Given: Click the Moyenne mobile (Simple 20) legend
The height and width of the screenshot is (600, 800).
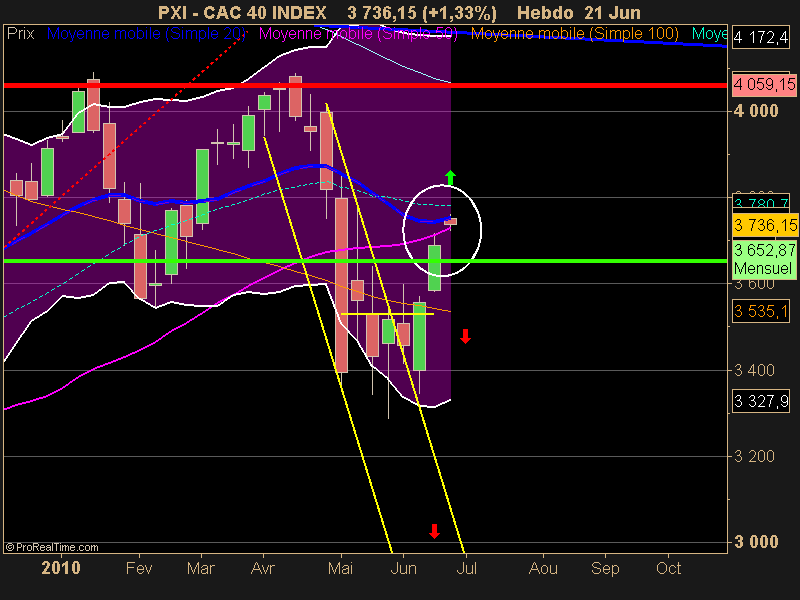Looking at the screenshot, I should click(146, 34).
